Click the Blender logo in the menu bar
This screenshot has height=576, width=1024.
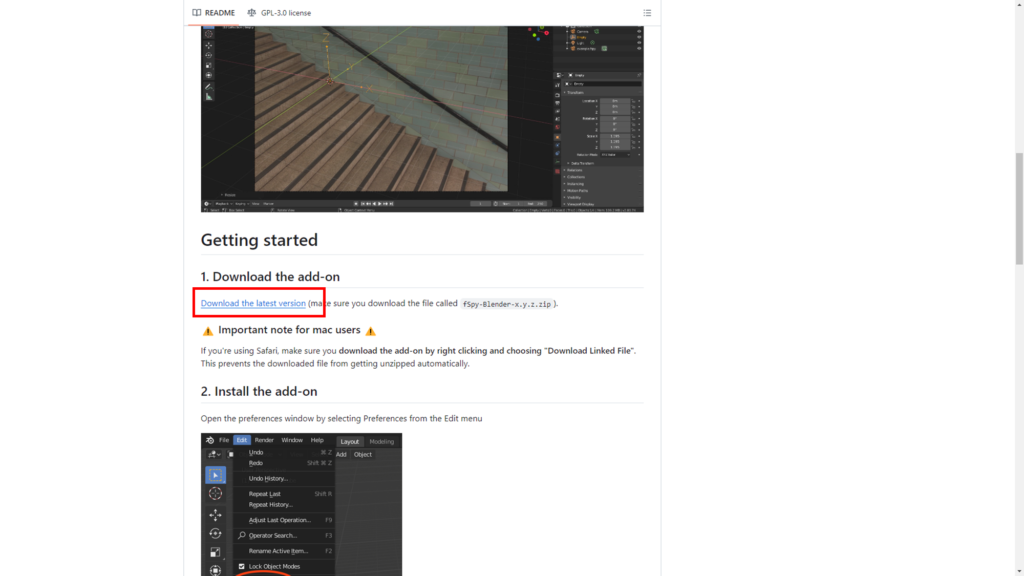coord(210,440)
